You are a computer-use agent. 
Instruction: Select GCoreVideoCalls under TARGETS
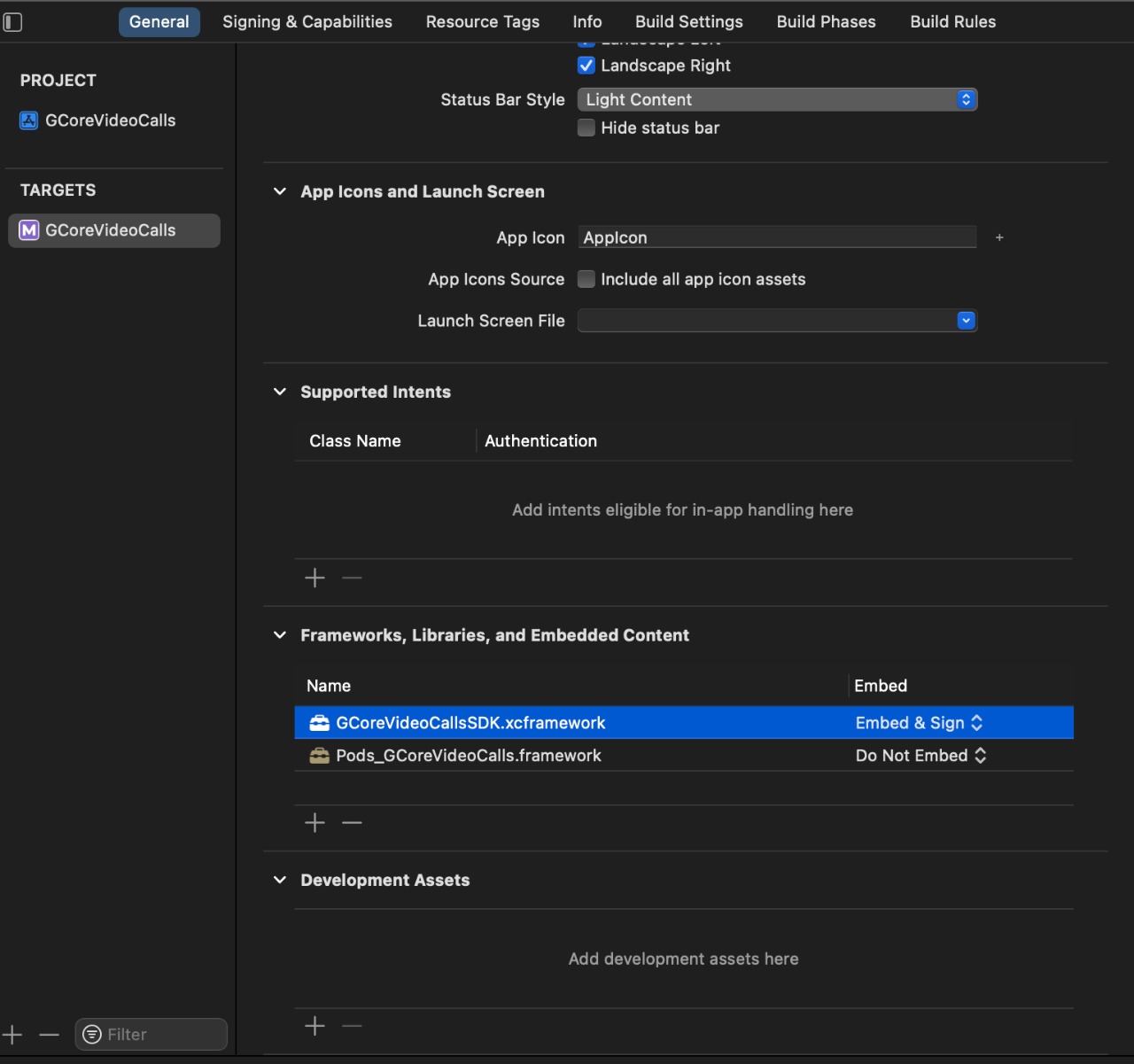click(x=114, y=230)
